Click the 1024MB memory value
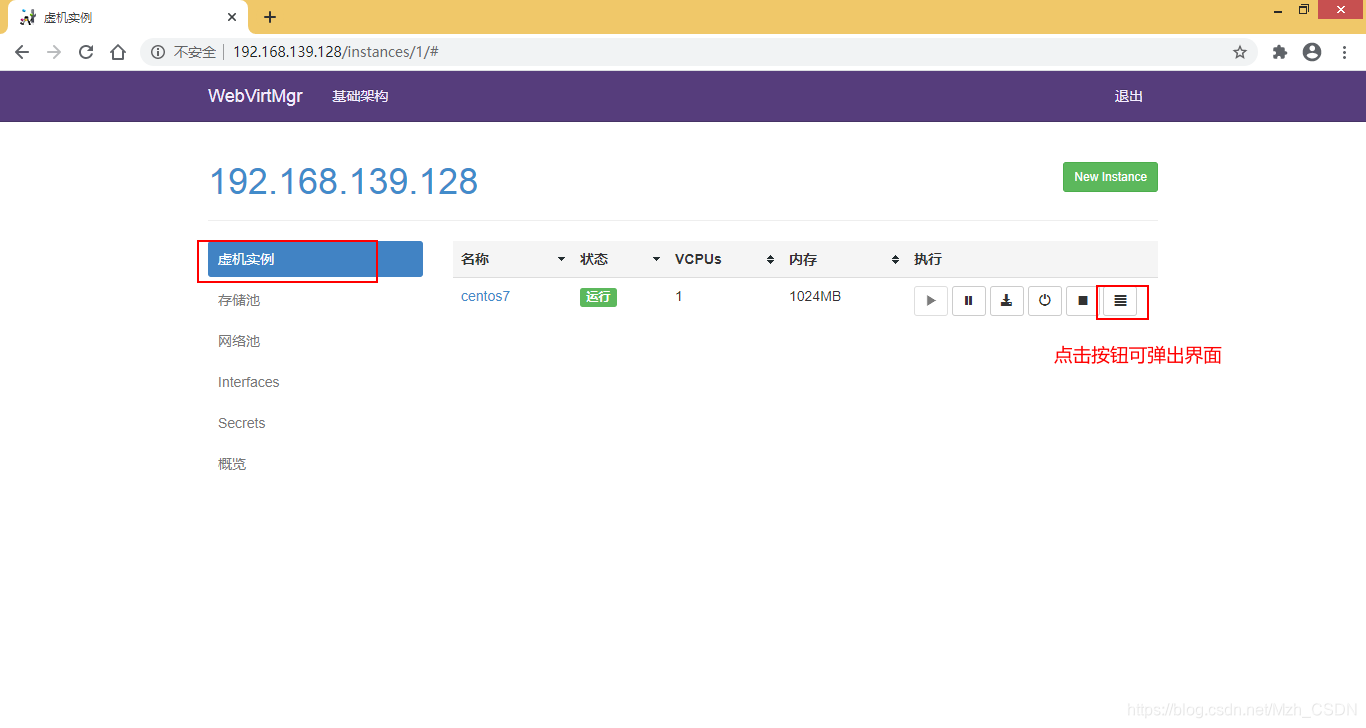This screenshot has width=1366, height=728. [815, 296]
